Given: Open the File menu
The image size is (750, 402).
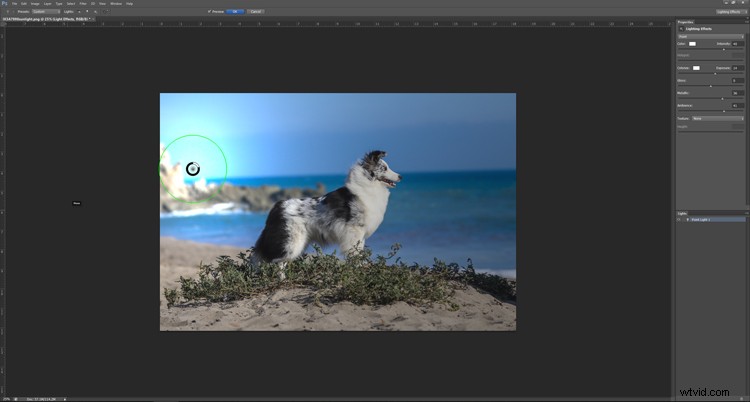Looking at the screenshot, I should 14,3.
